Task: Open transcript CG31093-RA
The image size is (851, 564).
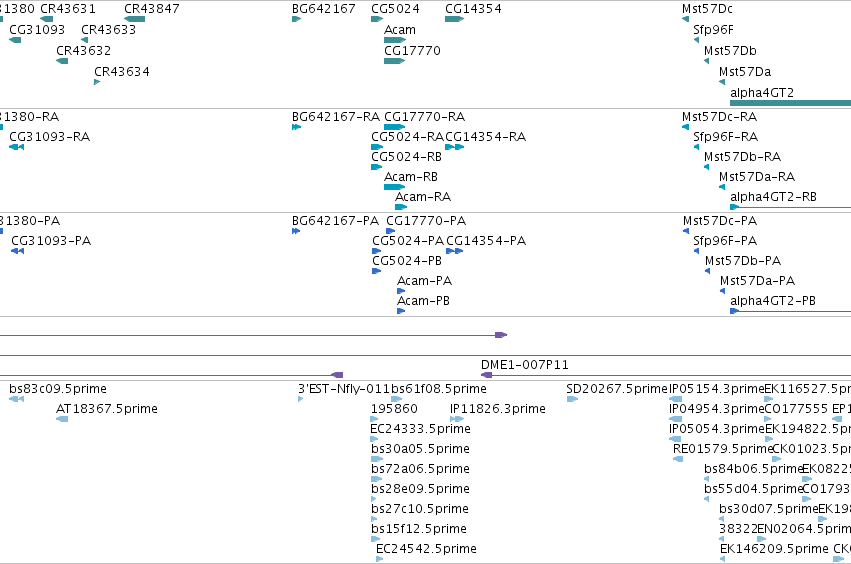Action: [x=49, y=137]
